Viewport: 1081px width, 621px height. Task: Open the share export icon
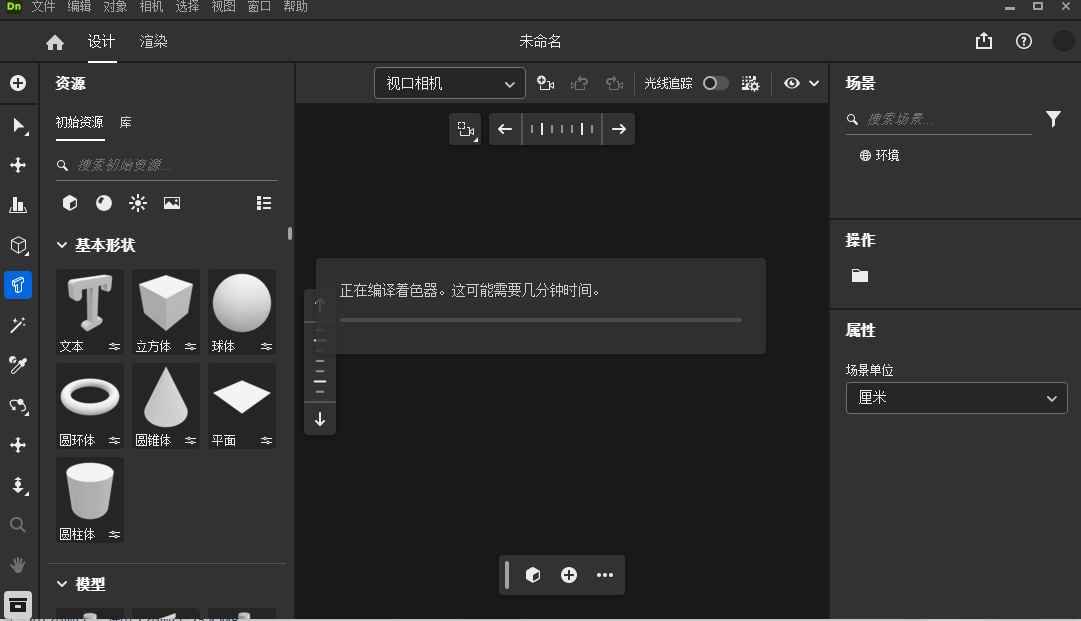(984, 41)
